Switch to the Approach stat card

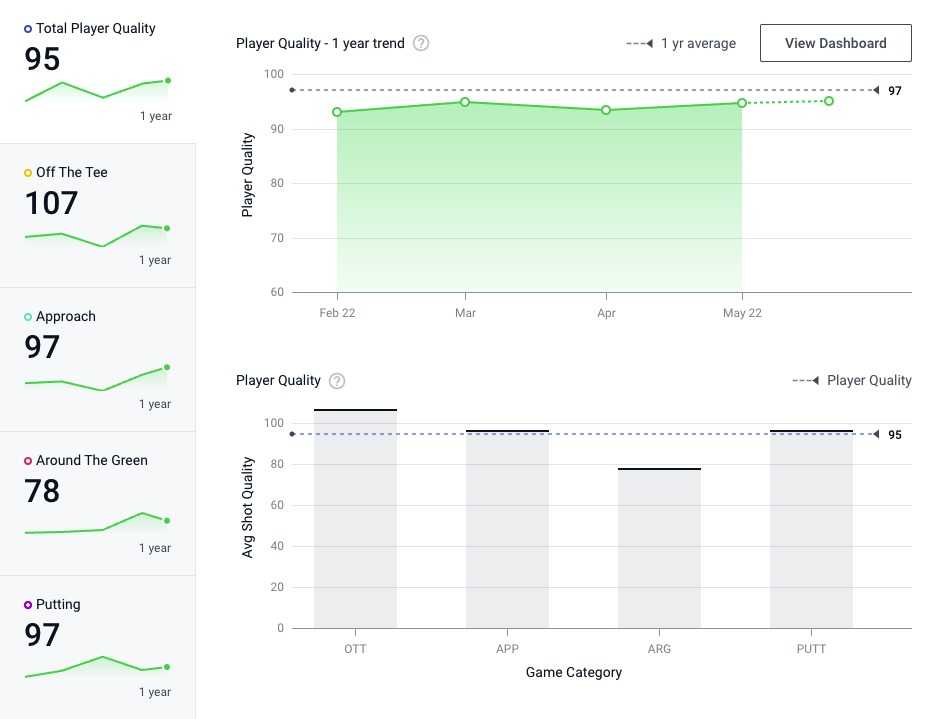[x=98, y=359]
